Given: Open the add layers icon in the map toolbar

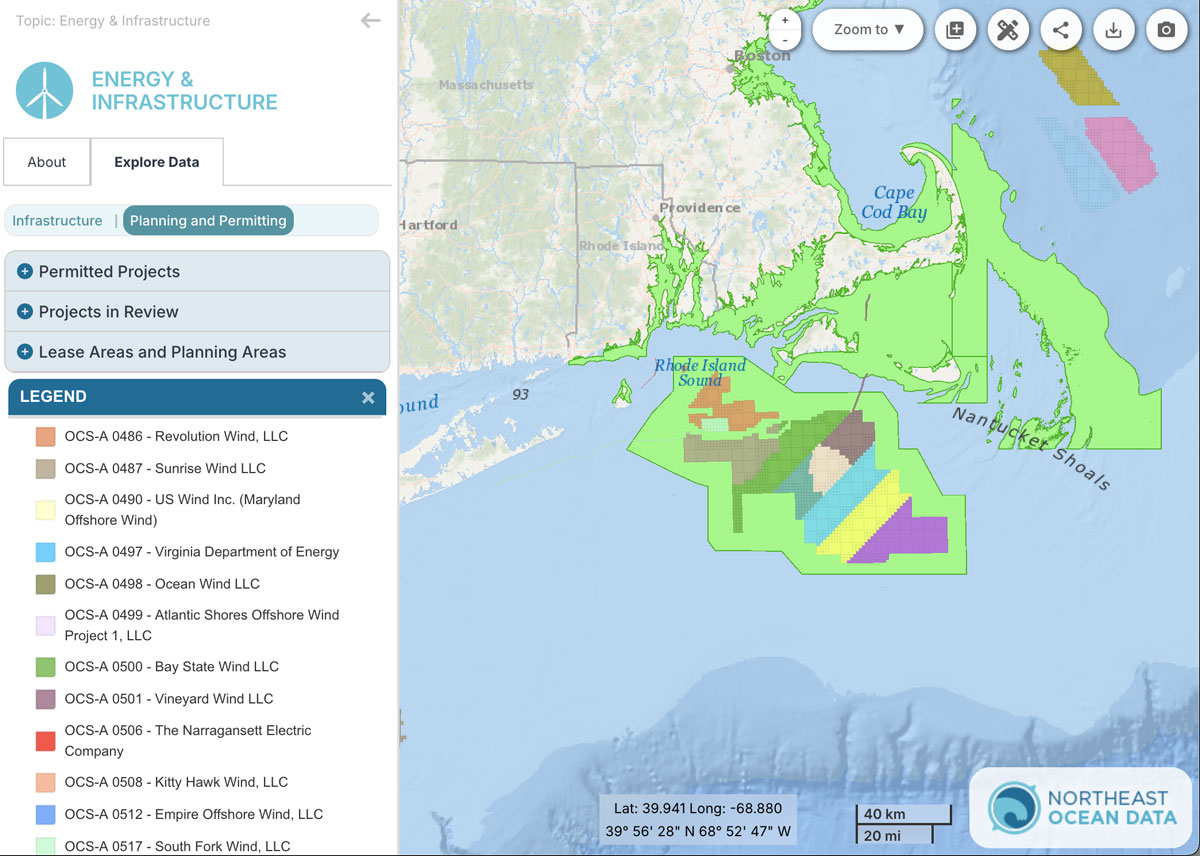Looking at the screenshot, I should click(x=955, y=30).
